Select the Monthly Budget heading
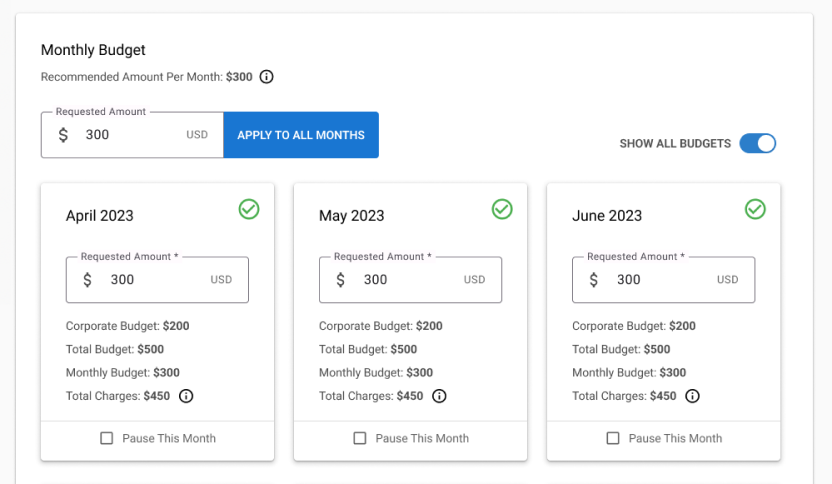 [x=93, y=50]
